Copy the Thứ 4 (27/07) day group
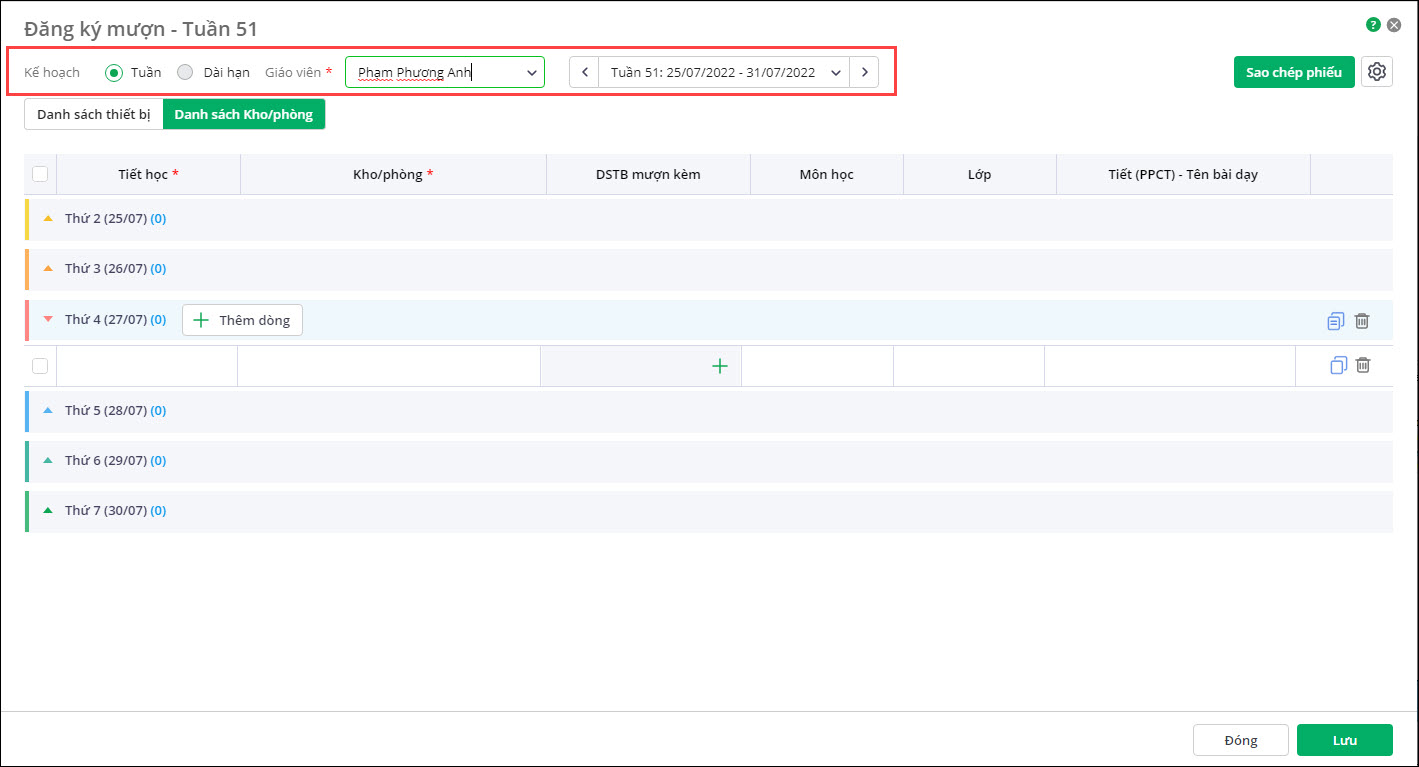Screen dimensions: 1419x767 click(x=1335, y=321)
